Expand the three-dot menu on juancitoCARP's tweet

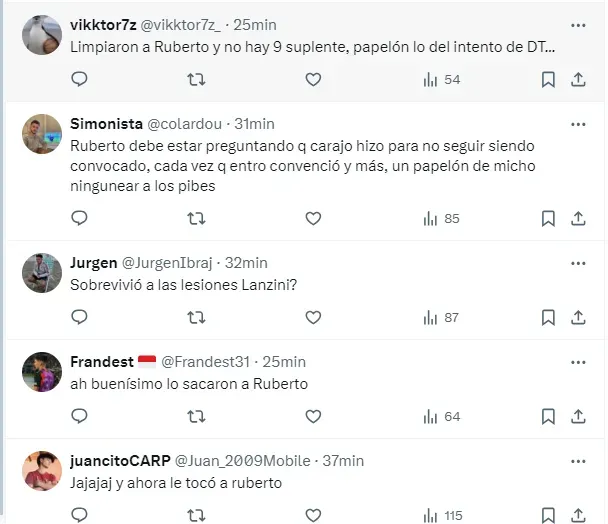[x=578, y=462]
